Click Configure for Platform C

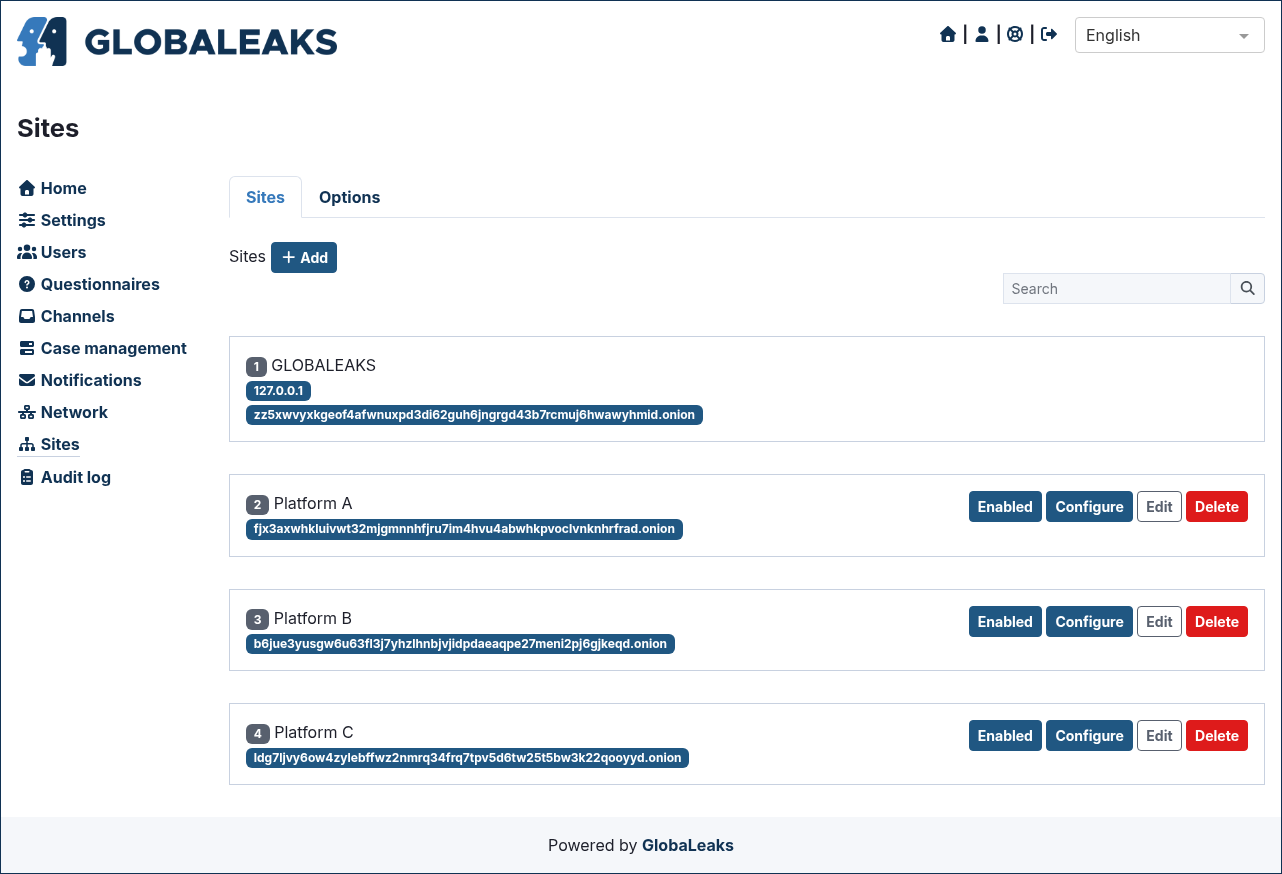1089,735
